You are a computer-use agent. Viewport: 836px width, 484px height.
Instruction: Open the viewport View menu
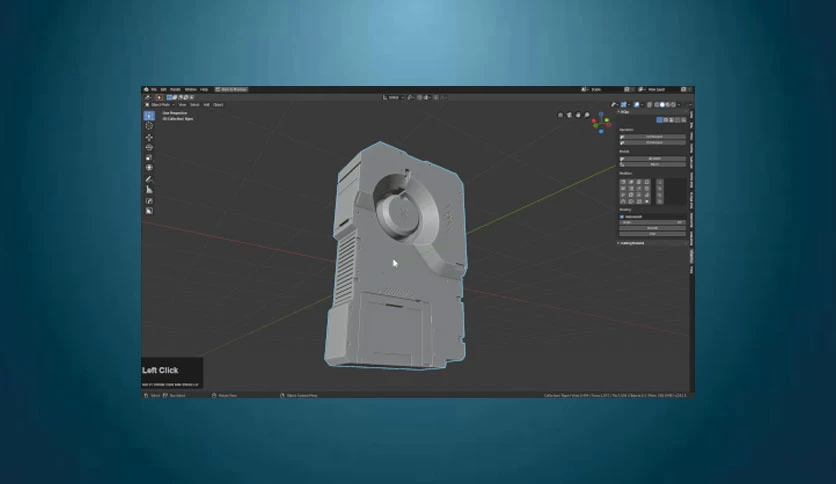[182, 104]
